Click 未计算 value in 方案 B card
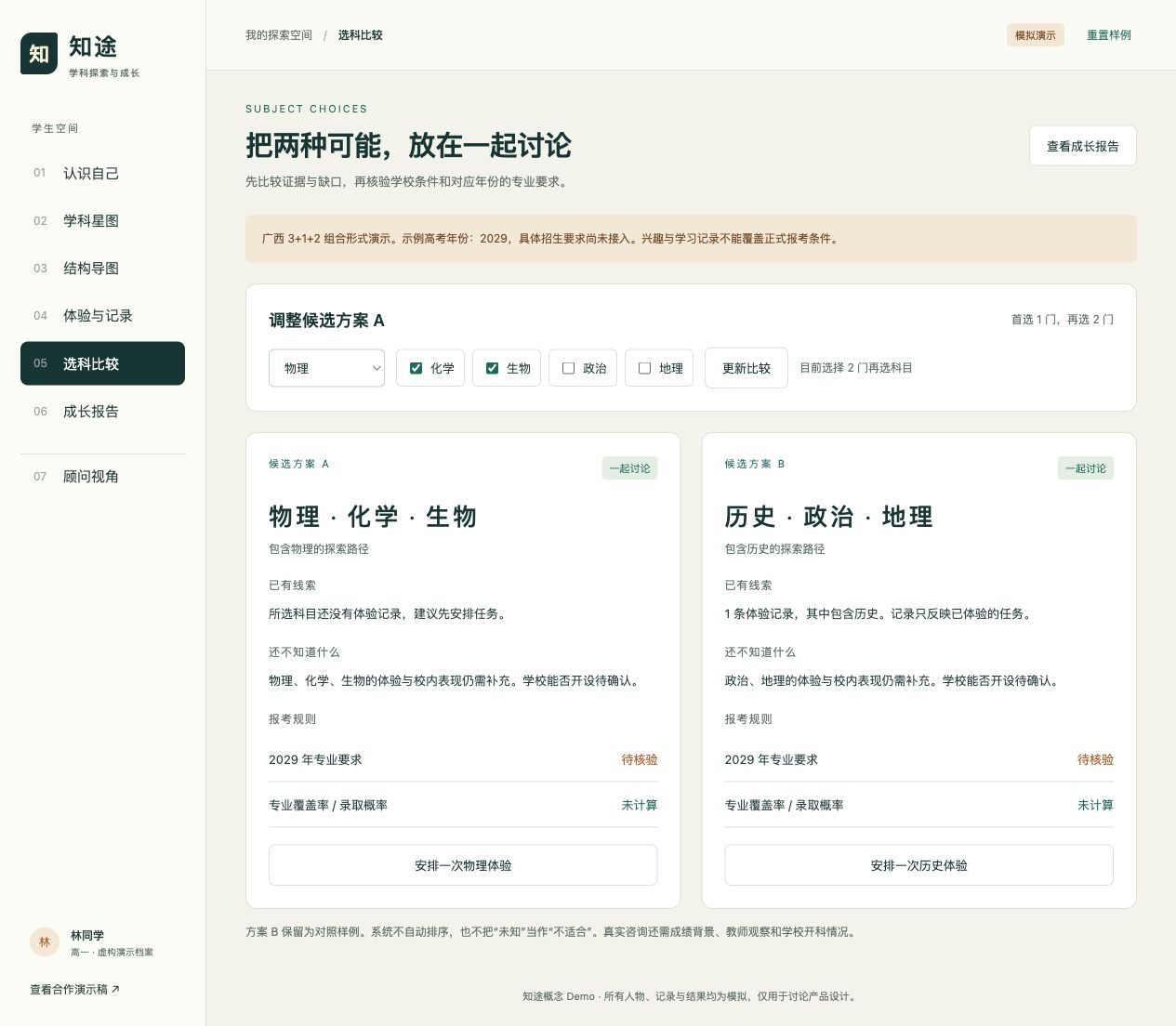 point(1095,806)
